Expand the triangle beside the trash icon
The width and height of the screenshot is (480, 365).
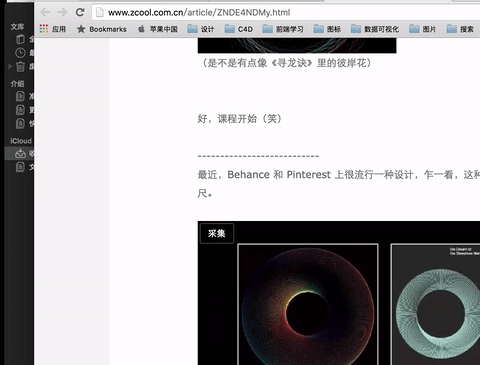10,66
